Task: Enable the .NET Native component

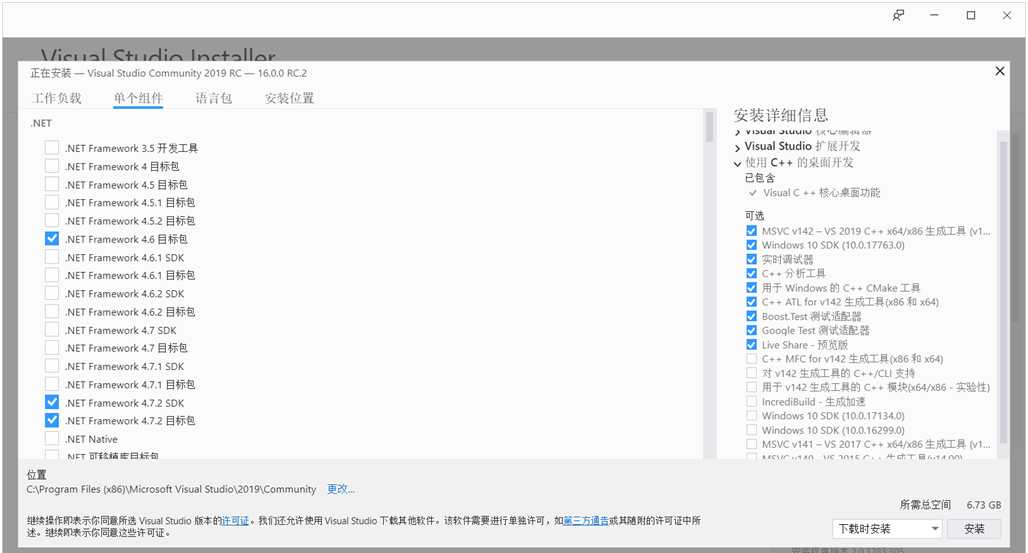Action: 52,439
